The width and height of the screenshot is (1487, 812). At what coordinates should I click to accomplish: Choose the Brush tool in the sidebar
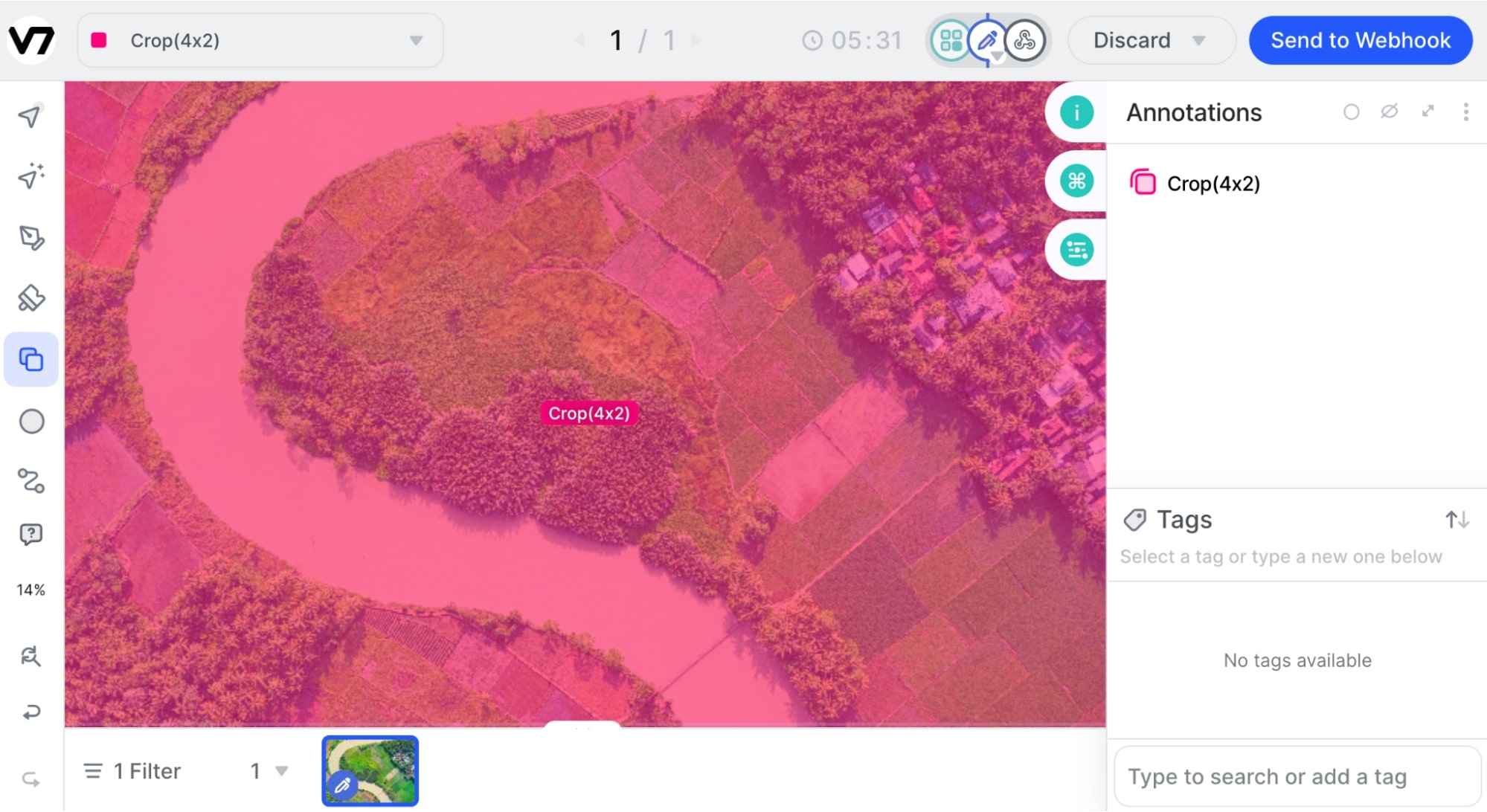[x=30, y=298]
